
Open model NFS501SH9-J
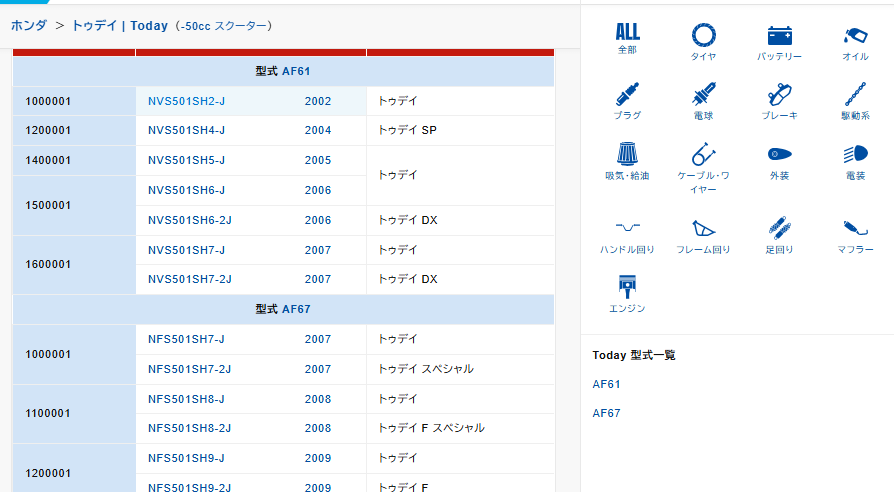point(186,458)
